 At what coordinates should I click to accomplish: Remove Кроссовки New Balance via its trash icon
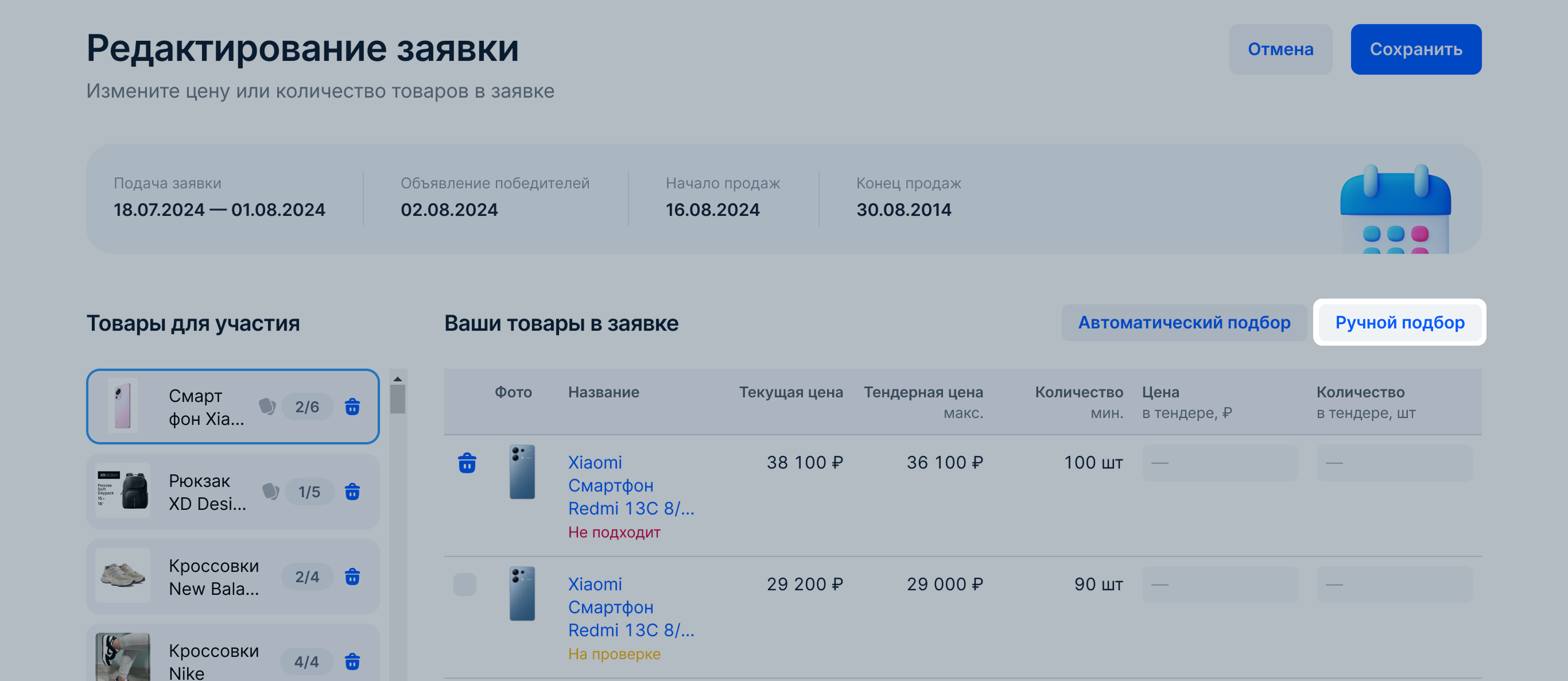coord(352,576)
